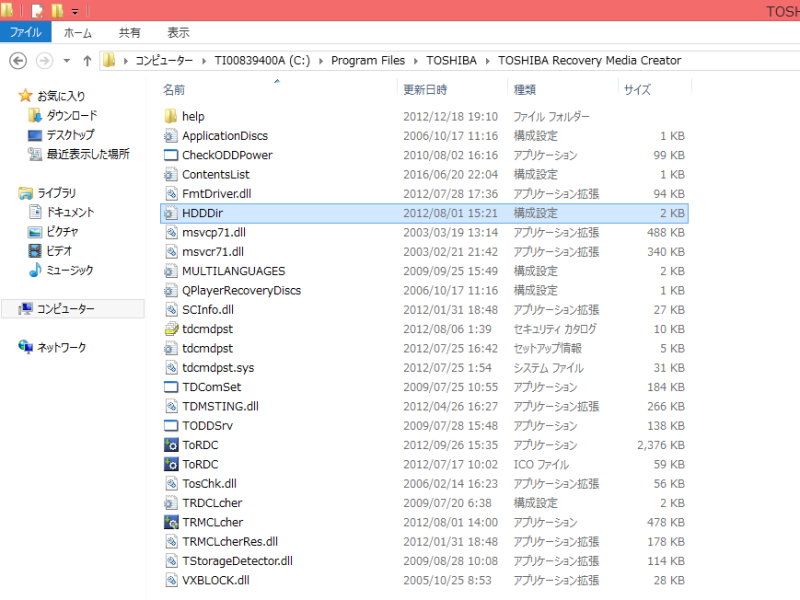Click the quick access properties icon
This screenshot has width=800, height=600.
click(x=37, y=10)
